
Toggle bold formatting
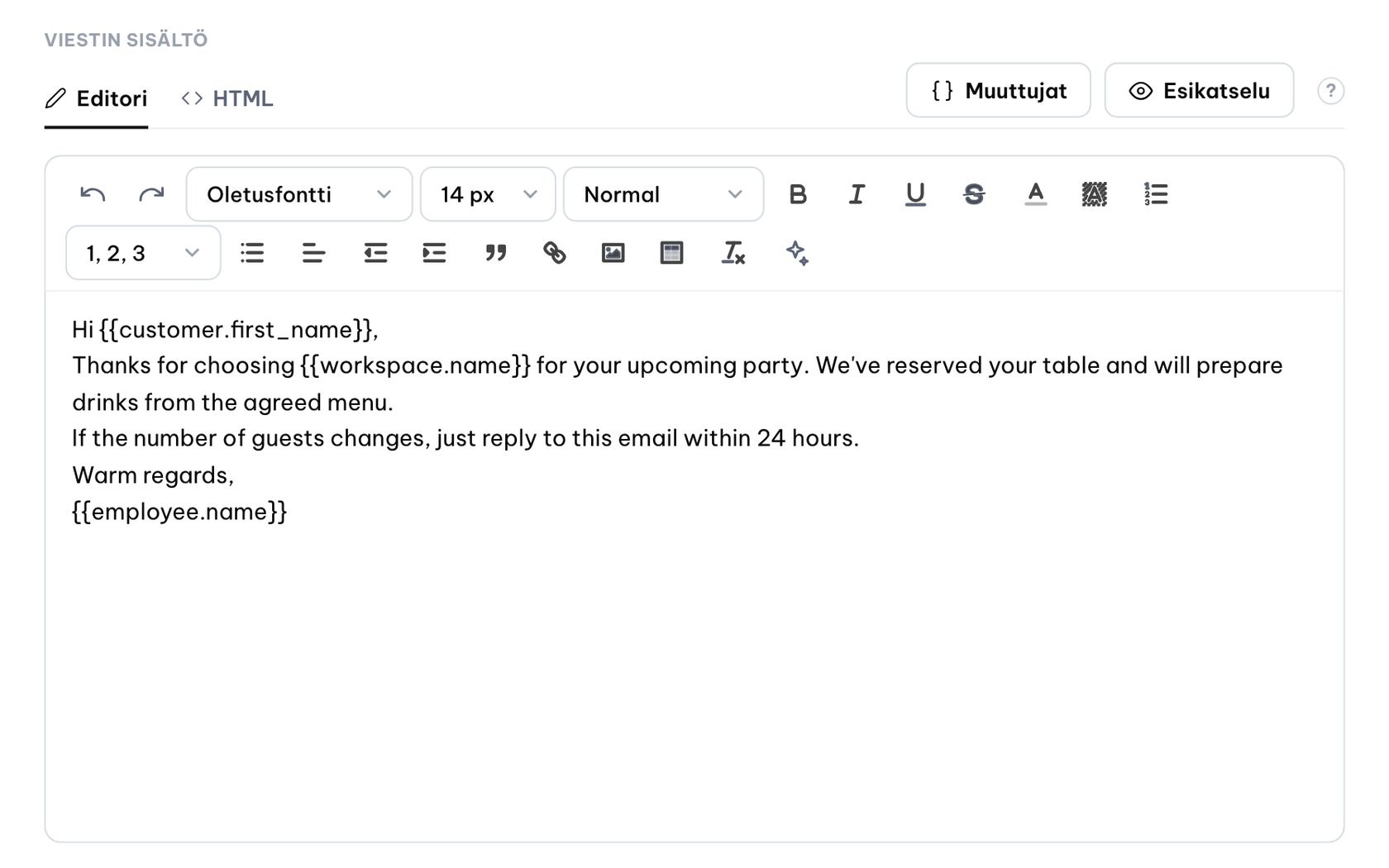798,194
